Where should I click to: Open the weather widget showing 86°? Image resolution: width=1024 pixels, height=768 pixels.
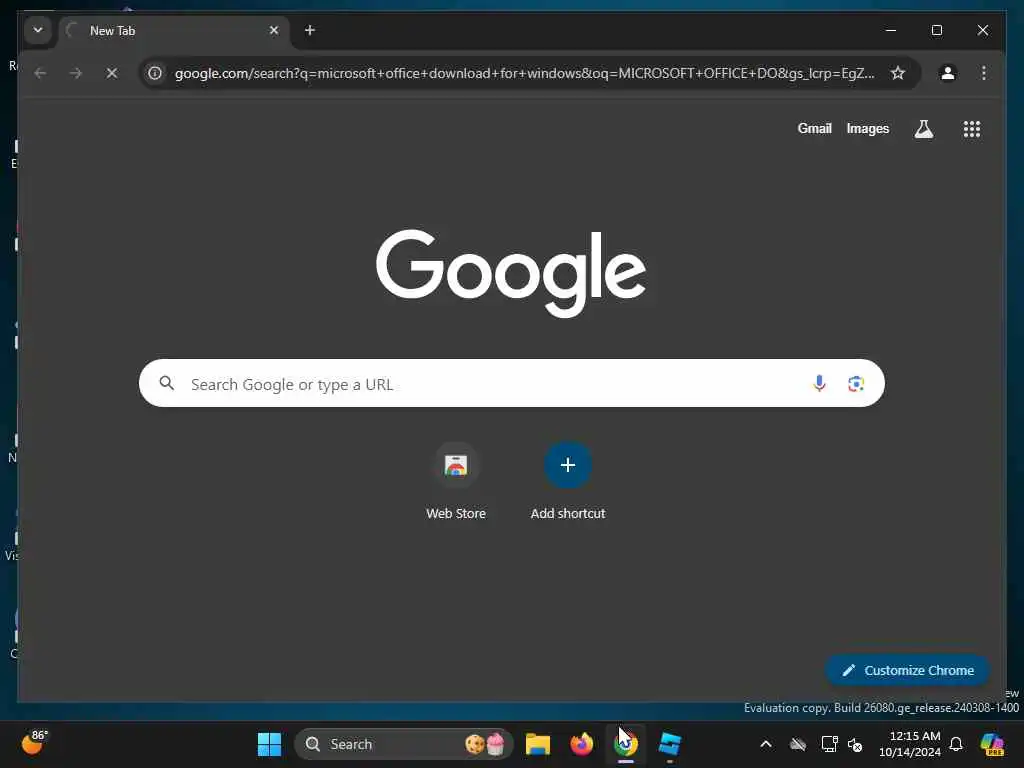tap(34, 743)
